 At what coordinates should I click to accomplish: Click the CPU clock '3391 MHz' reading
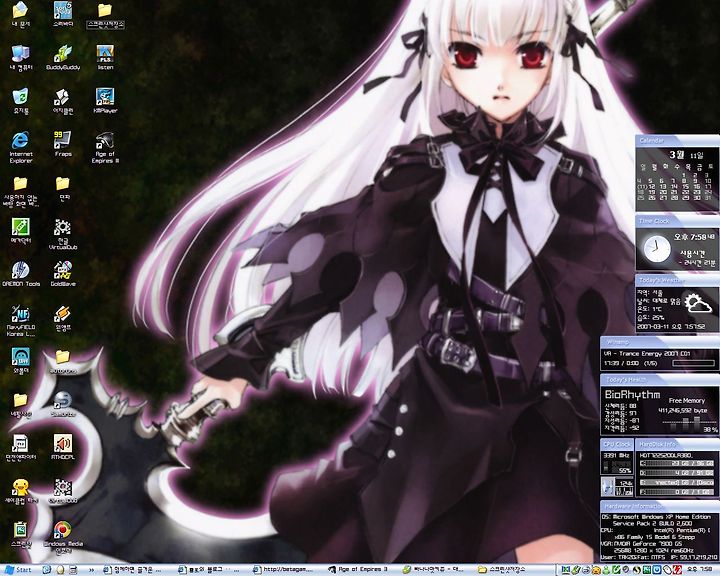(x=617, y=455)
